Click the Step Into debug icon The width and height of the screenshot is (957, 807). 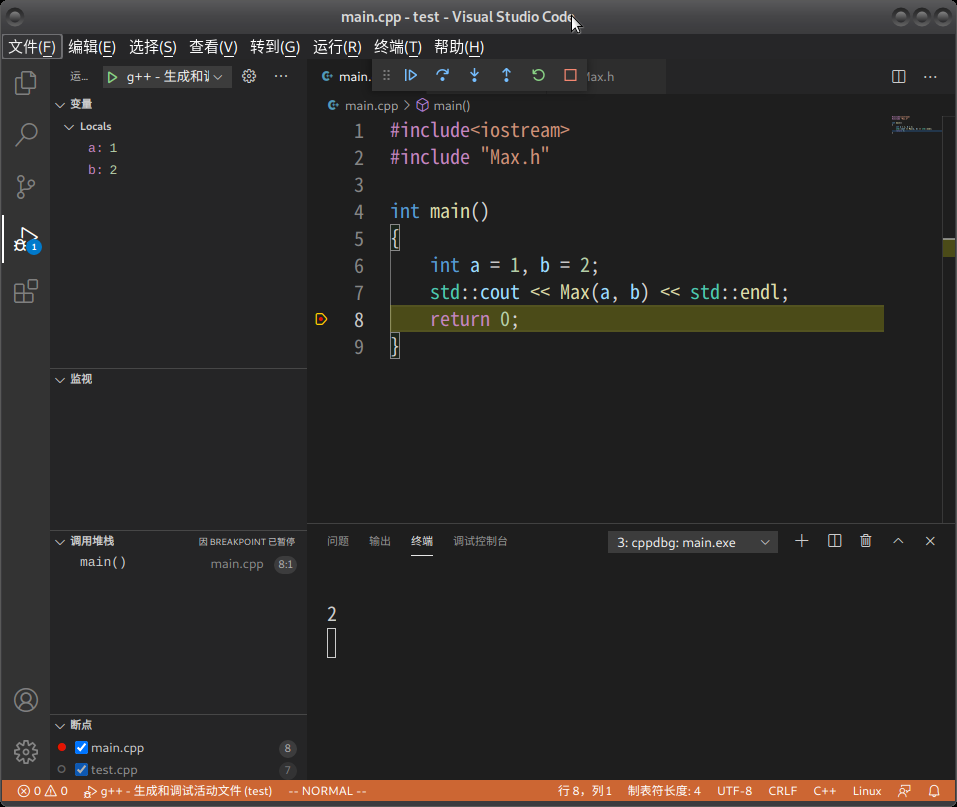474,75
